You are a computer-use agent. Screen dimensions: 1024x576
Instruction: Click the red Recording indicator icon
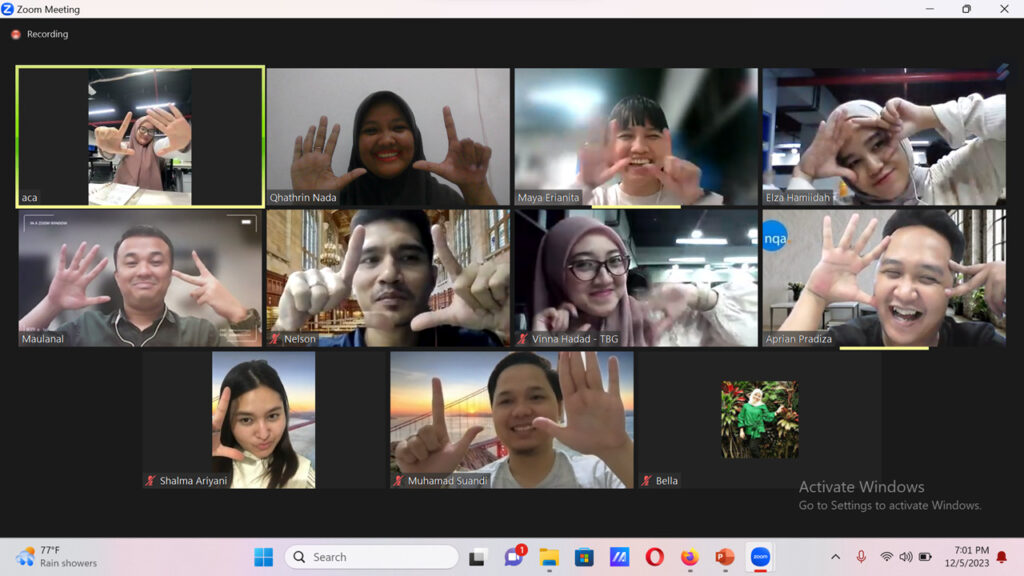[16, 34]
